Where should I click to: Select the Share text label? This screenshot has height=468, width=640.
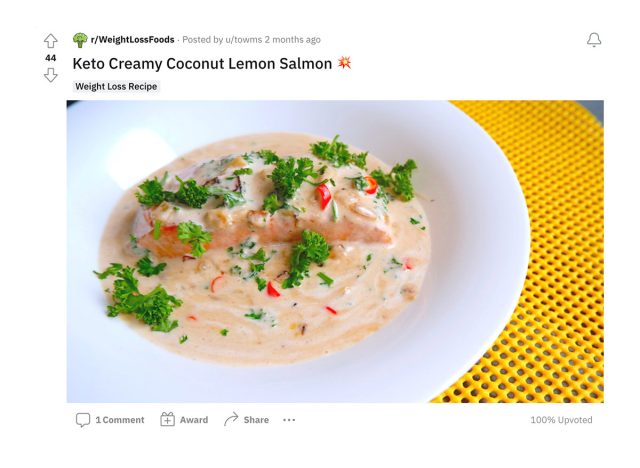click(256, 420)
